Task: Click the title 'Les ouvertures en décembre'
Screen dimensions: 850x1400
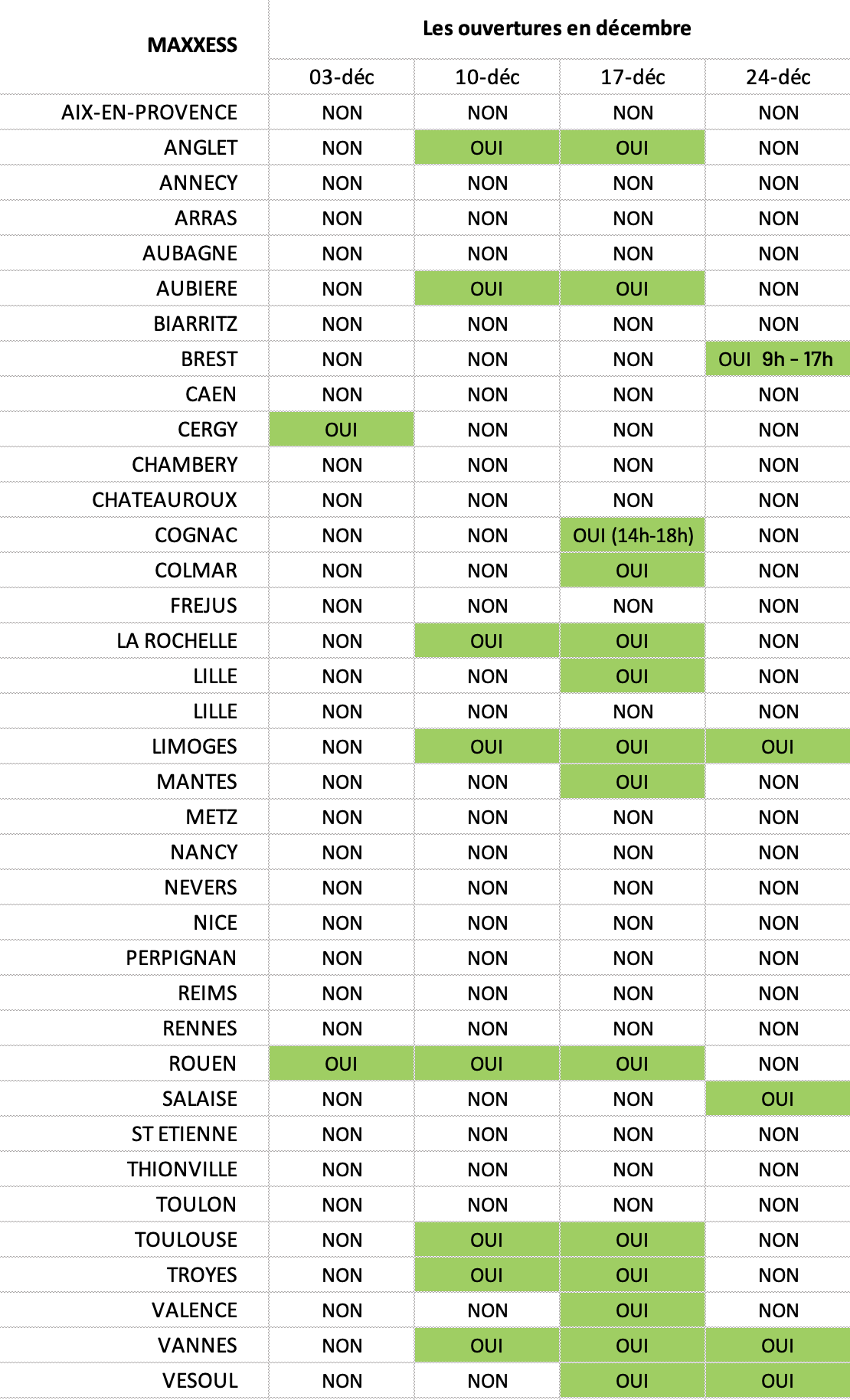Action: point(557,28)
